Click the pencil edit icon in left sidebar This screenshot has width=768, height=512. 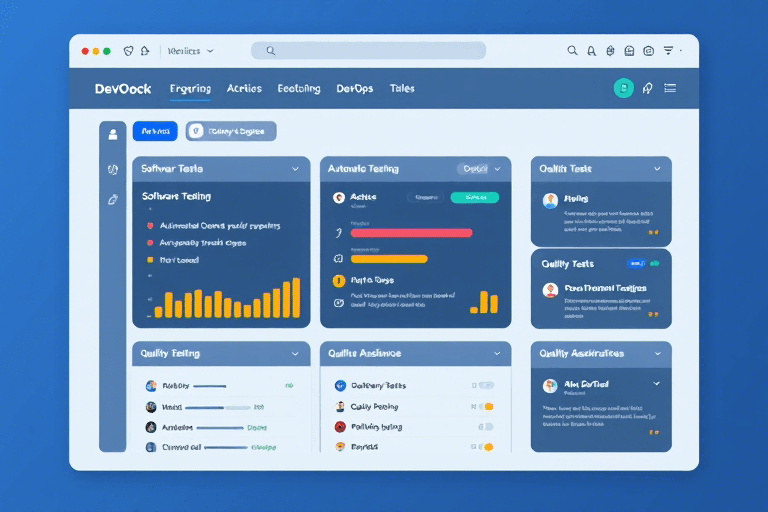point(113,200)
